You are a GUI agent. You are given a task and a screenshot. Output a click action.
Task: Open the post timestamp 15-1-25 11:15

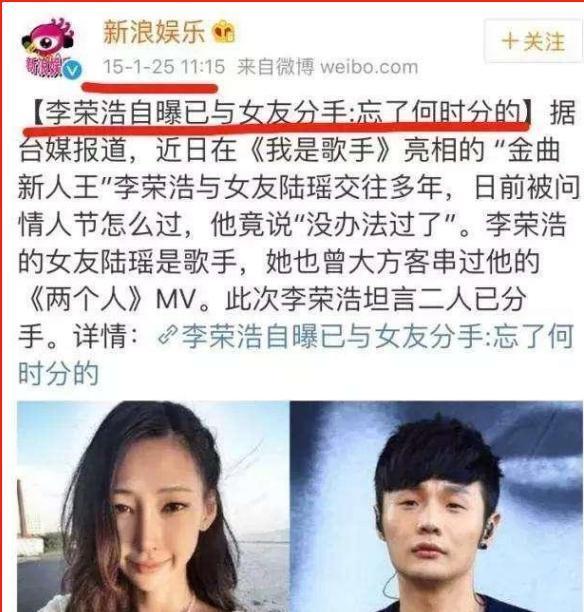[164, 67]
